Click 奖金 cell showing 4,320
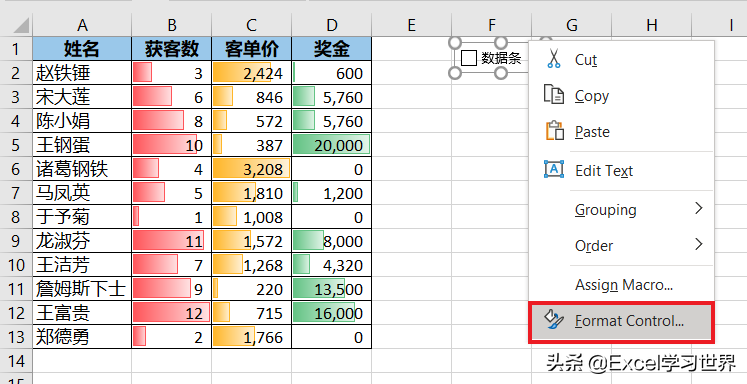Screen dimensions: 747x384 (x=332, y=265)
